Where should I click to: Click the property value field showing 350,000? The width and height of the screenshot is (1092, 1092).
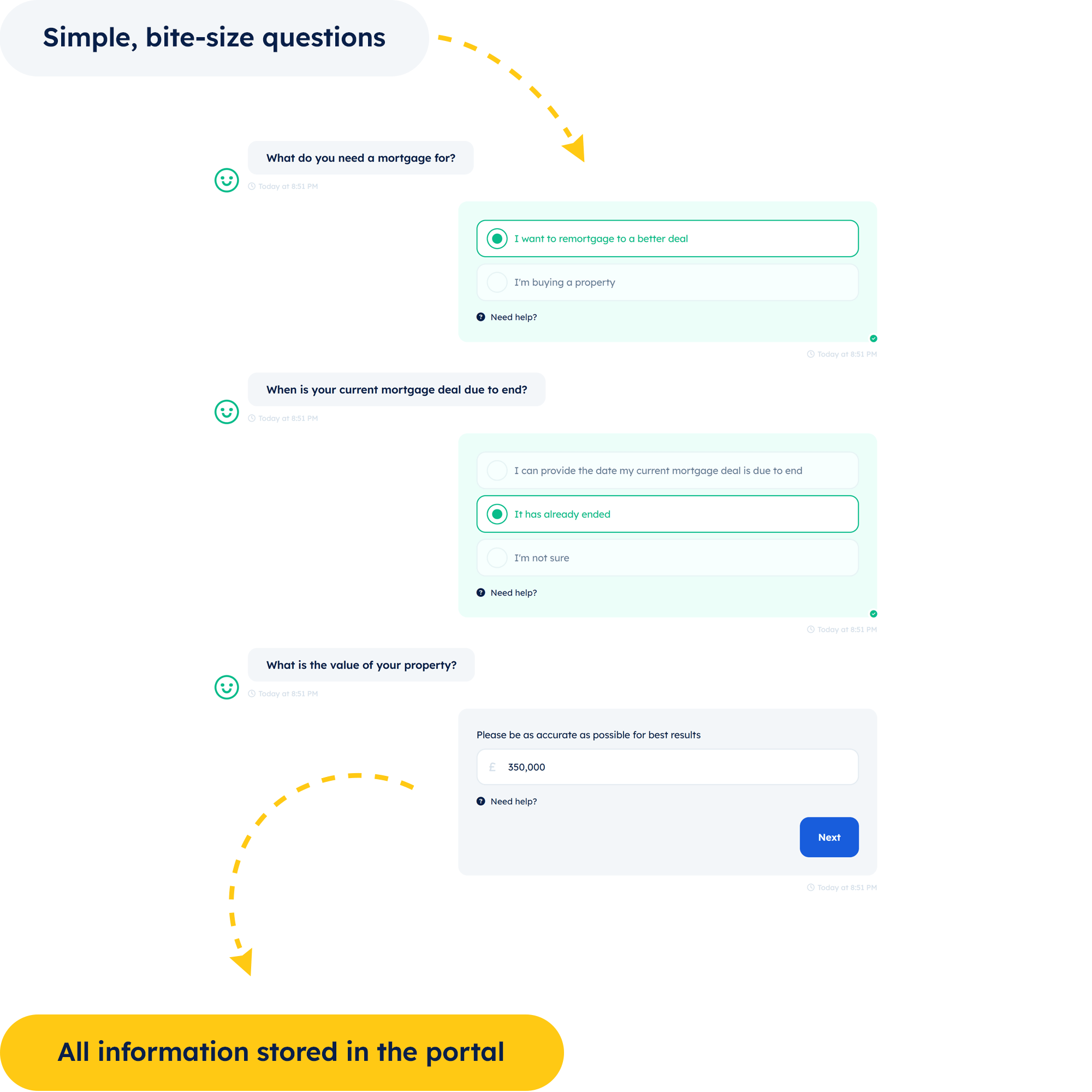668,767
